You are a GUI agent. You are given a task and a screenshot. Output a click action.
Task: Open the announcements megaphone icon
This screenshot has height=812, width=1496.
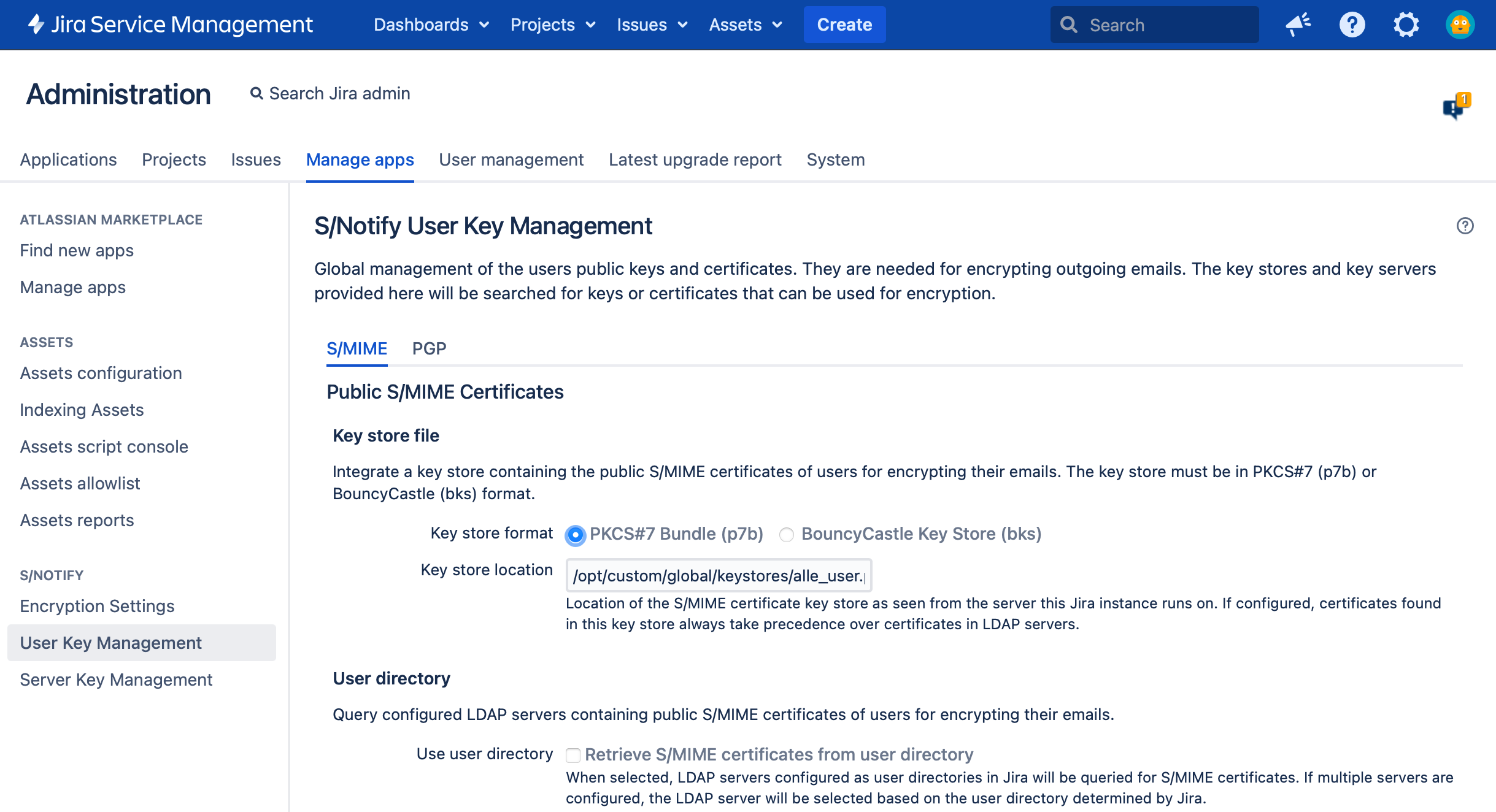point(1298,25)
